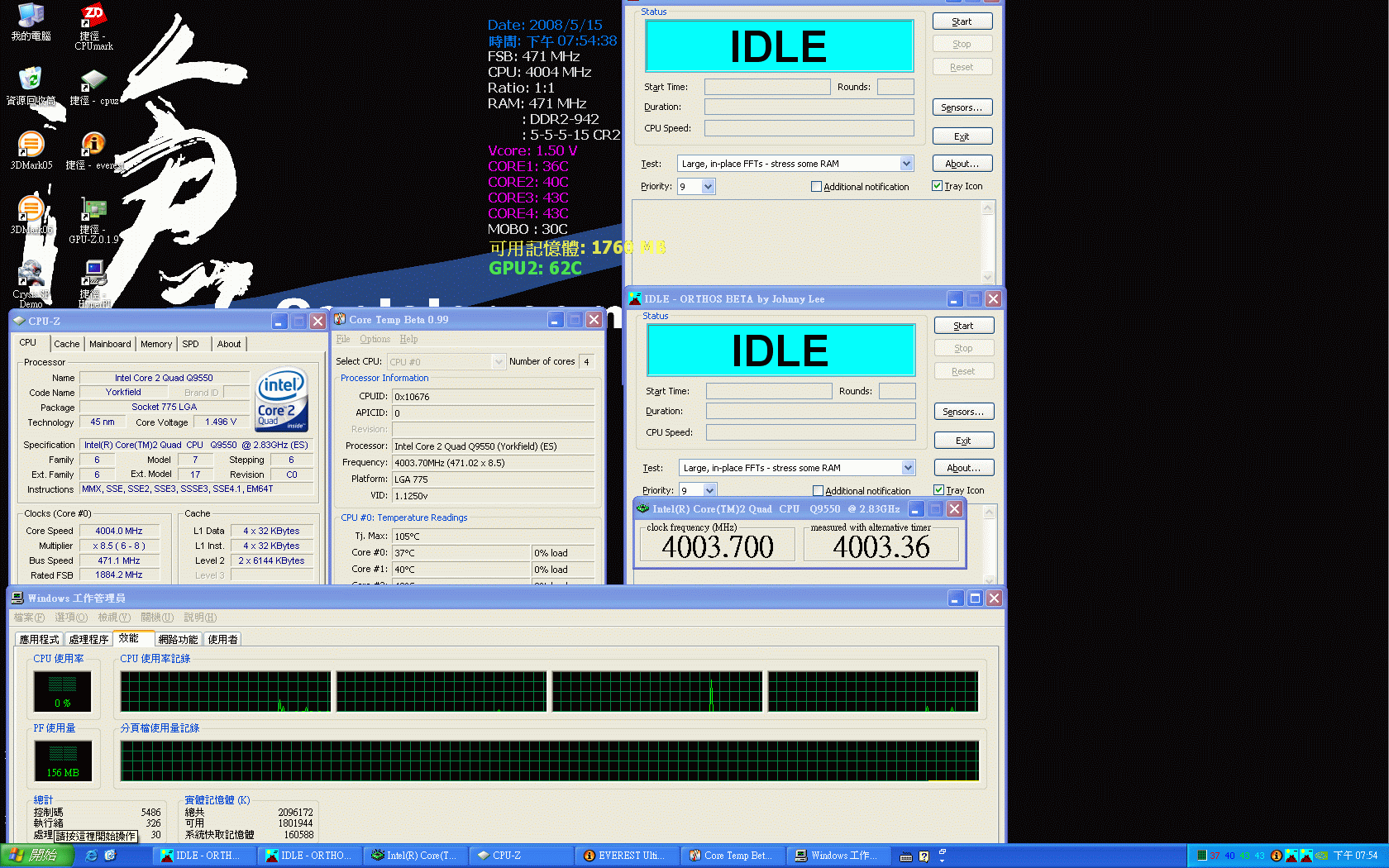
Task: Click Exit button in lower ORTHOS
Action: pyautogui.click(x=964, y=441)
